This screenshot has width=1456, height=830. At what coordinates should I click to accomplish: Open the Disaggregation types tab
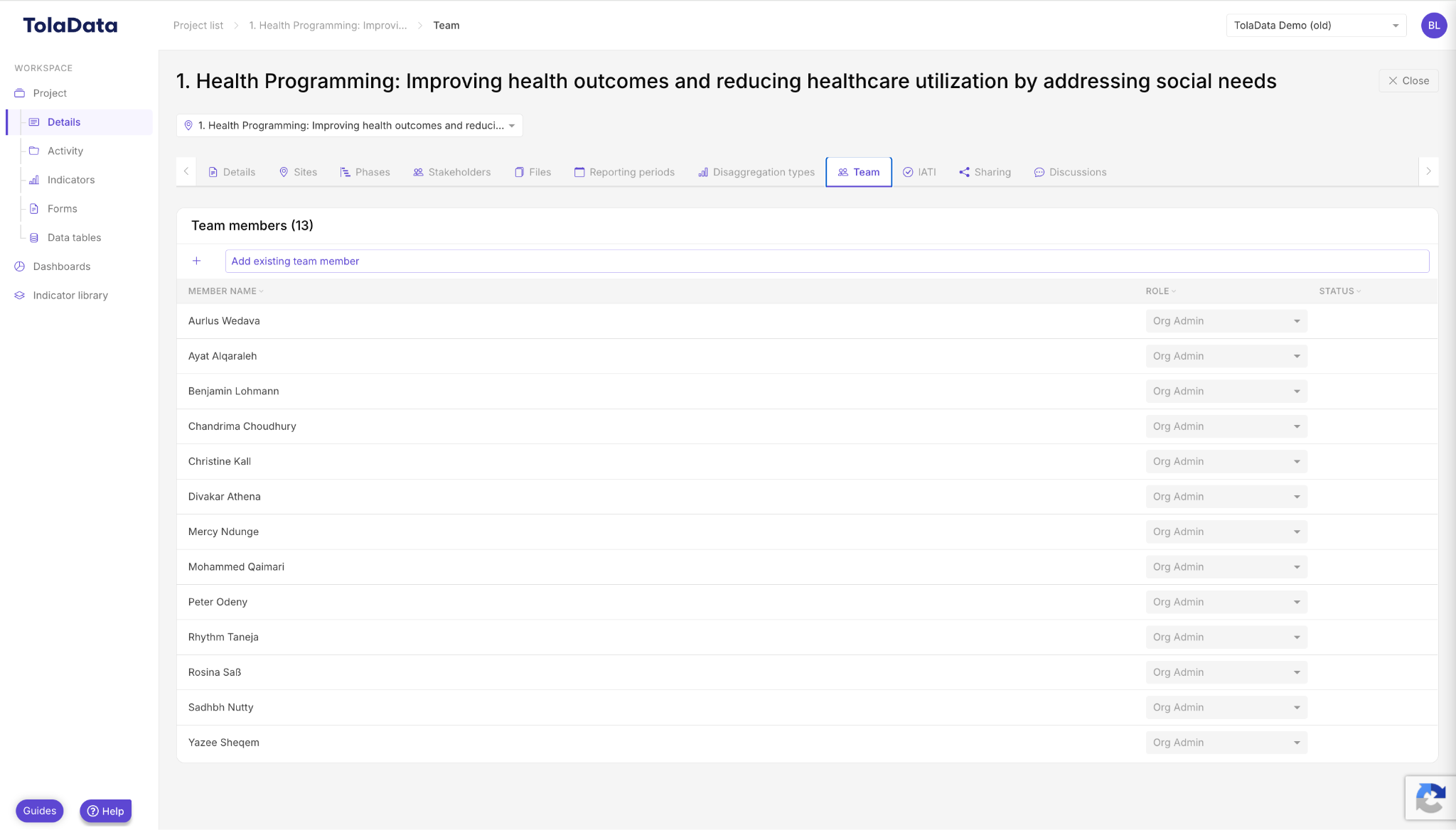[756, 172]
